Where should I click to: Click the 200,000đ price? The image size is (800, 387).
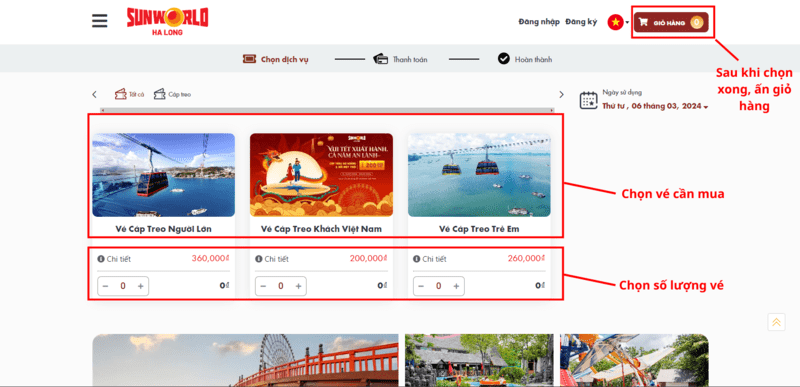pos(368,259)
